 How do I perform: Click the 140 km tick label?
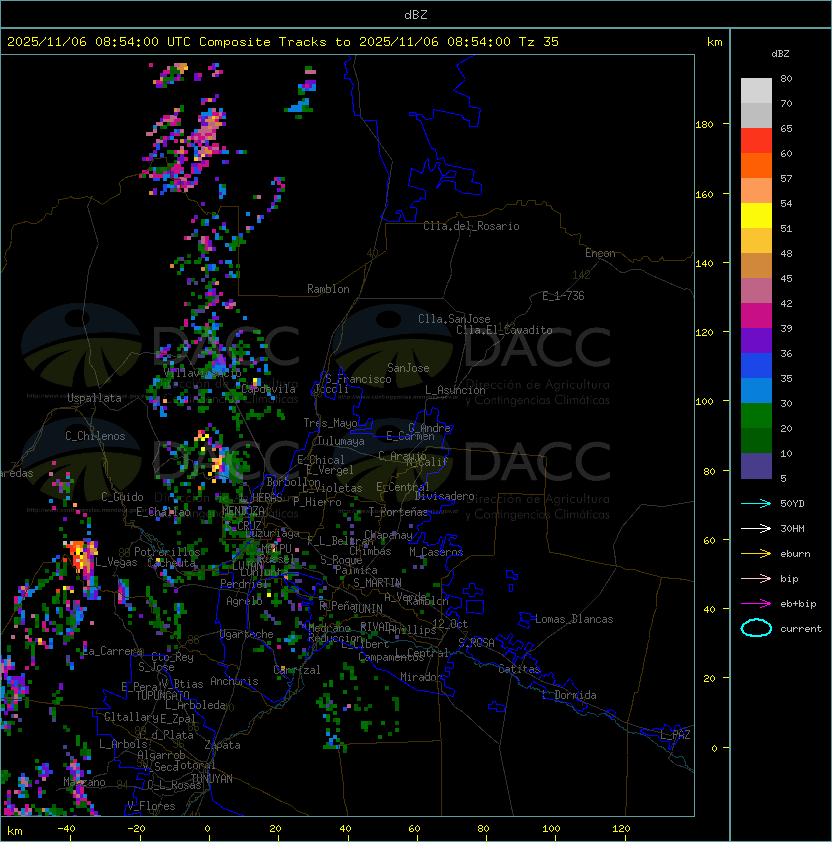click(704, 264)
